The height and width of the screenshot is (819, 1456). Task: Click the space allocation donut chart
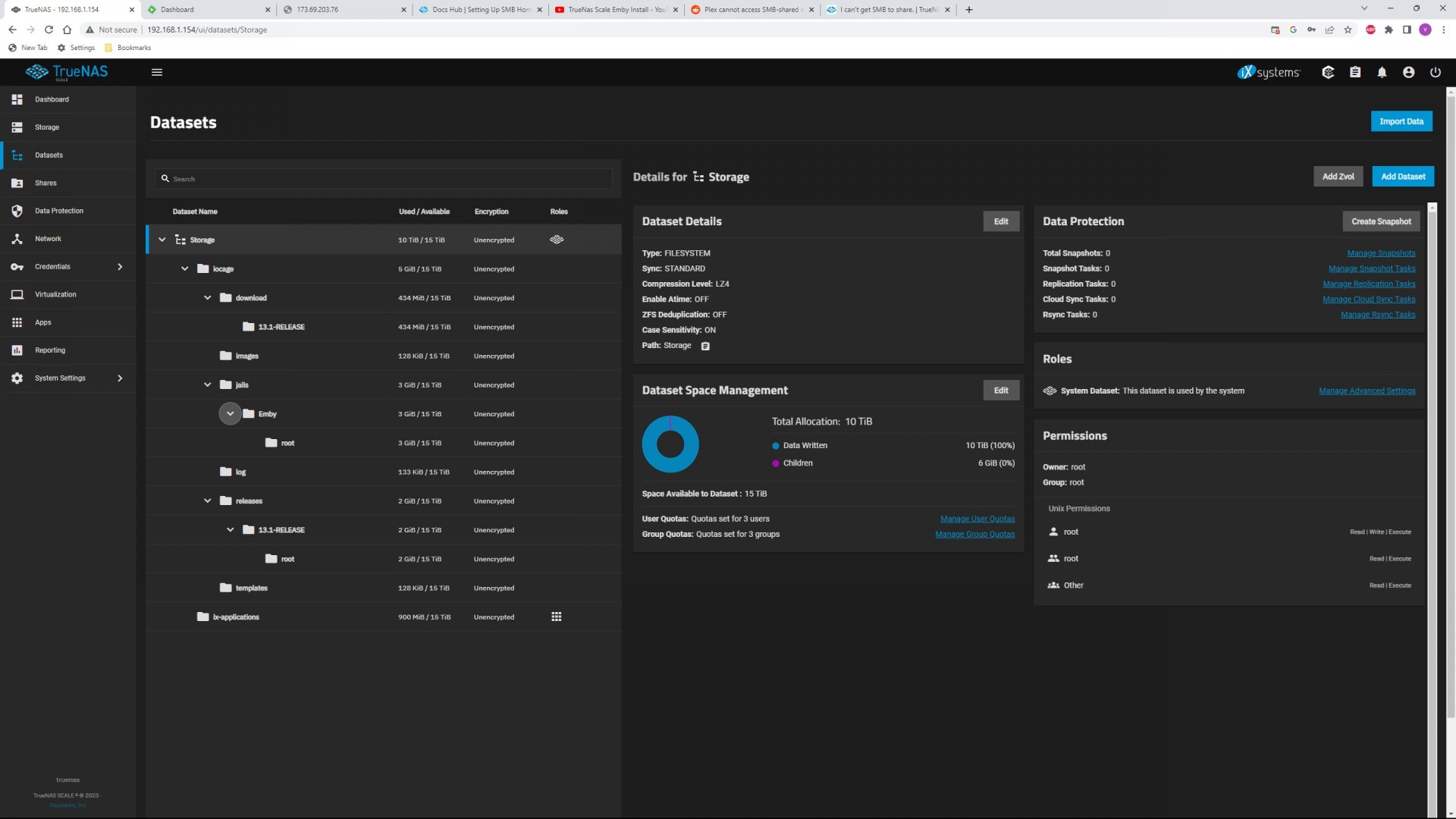point(670,444)
